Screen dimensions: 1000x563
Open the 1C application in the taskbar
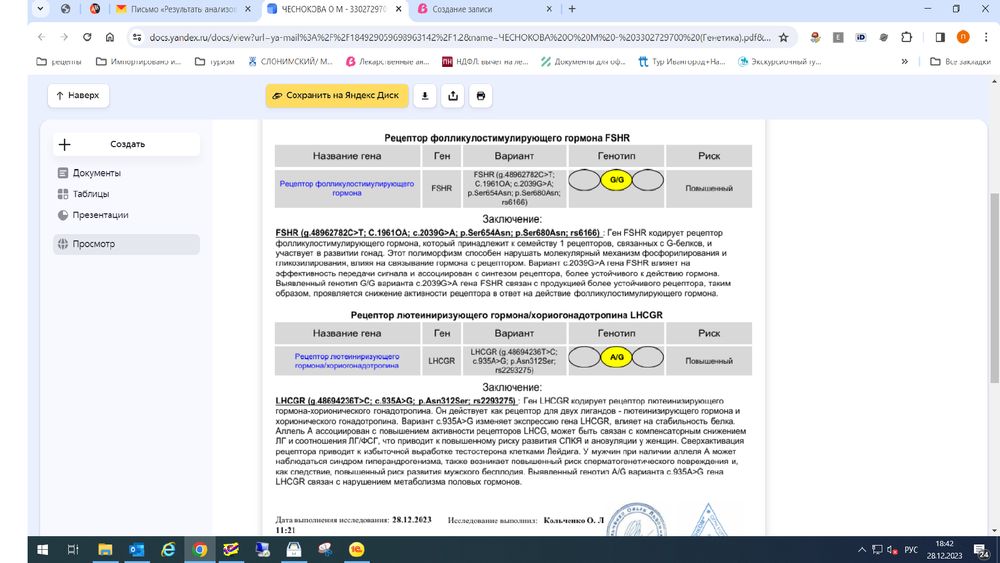coord(357,550)
